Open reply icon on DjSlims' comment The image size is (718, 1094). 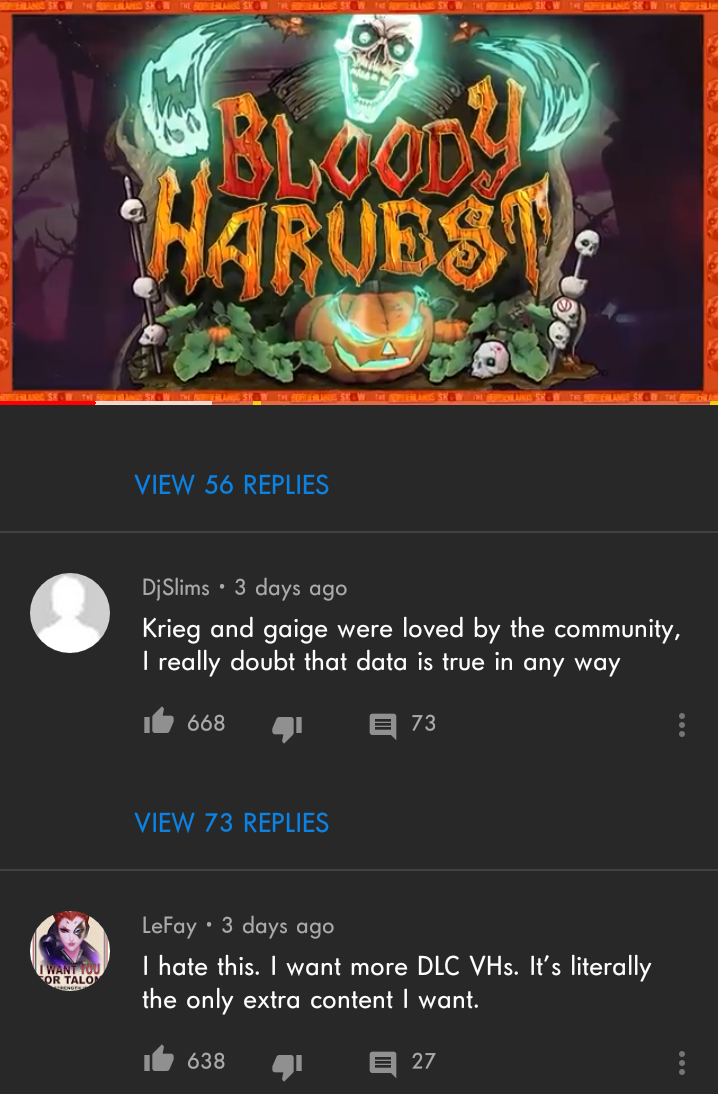pyautogui.click(x=382, y=726)
